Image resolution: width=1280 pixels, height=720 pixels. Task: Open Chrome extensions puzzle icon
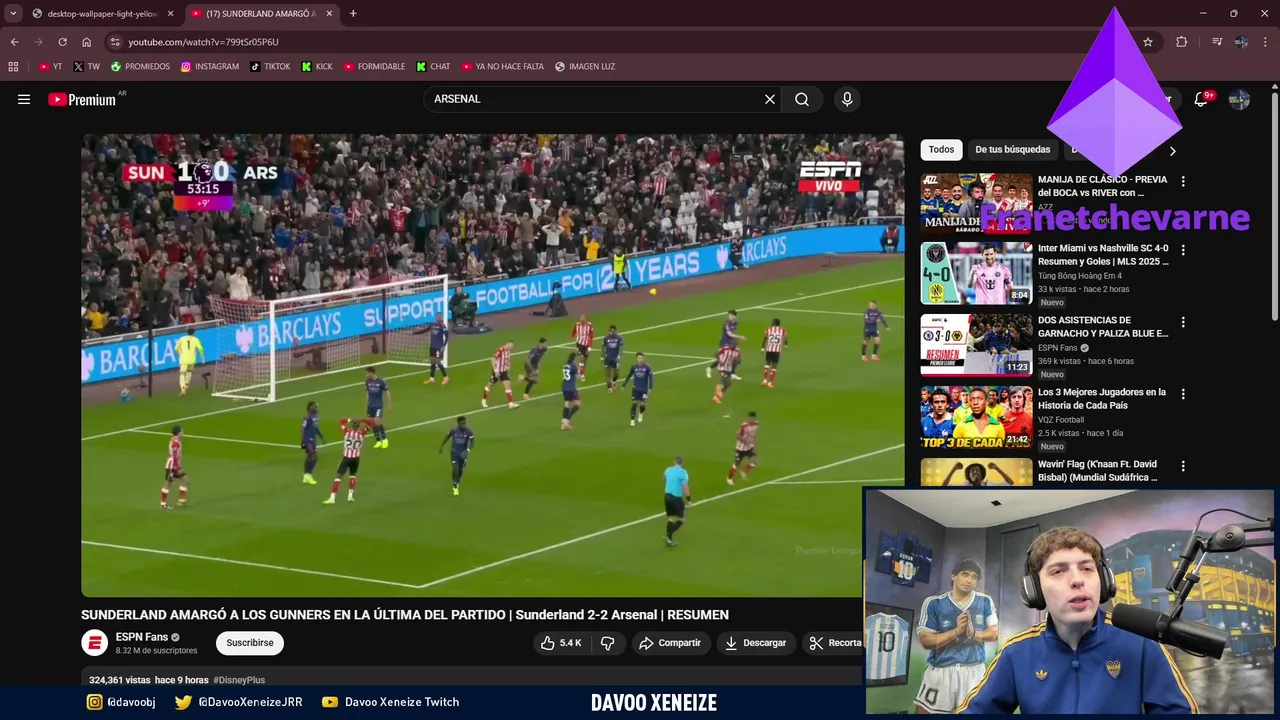(1182, 42)
